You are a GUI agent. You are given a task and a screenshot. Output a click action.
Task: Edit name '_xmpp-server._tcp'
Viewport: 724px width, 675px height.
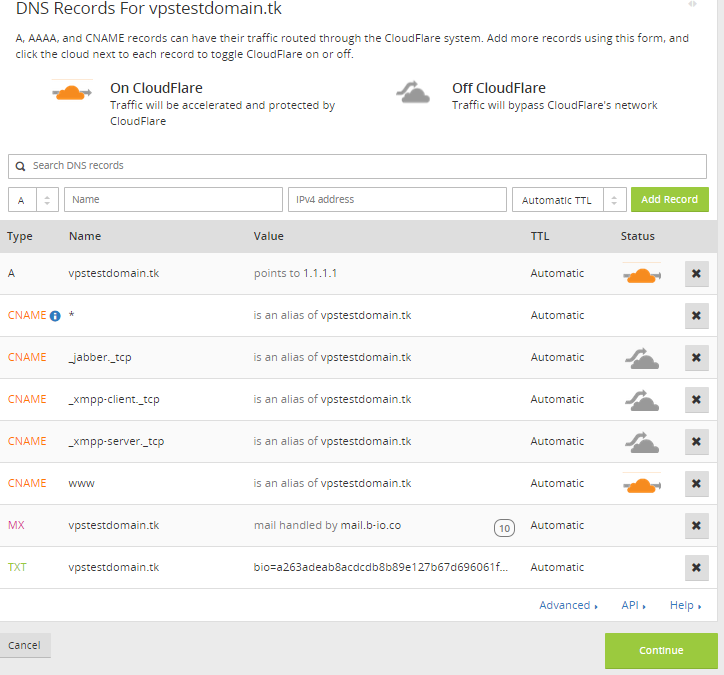coord(116,441)
